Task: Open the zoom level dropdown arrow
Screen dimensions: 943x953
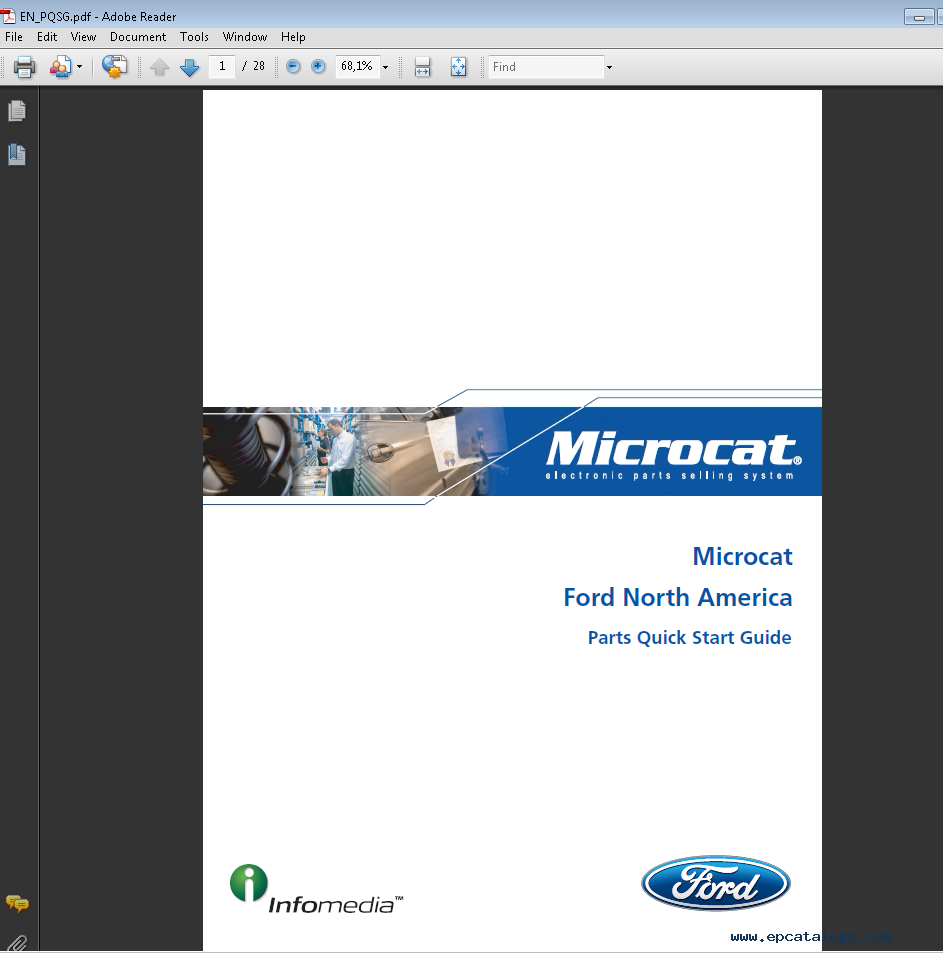Action: pos(385,67)
